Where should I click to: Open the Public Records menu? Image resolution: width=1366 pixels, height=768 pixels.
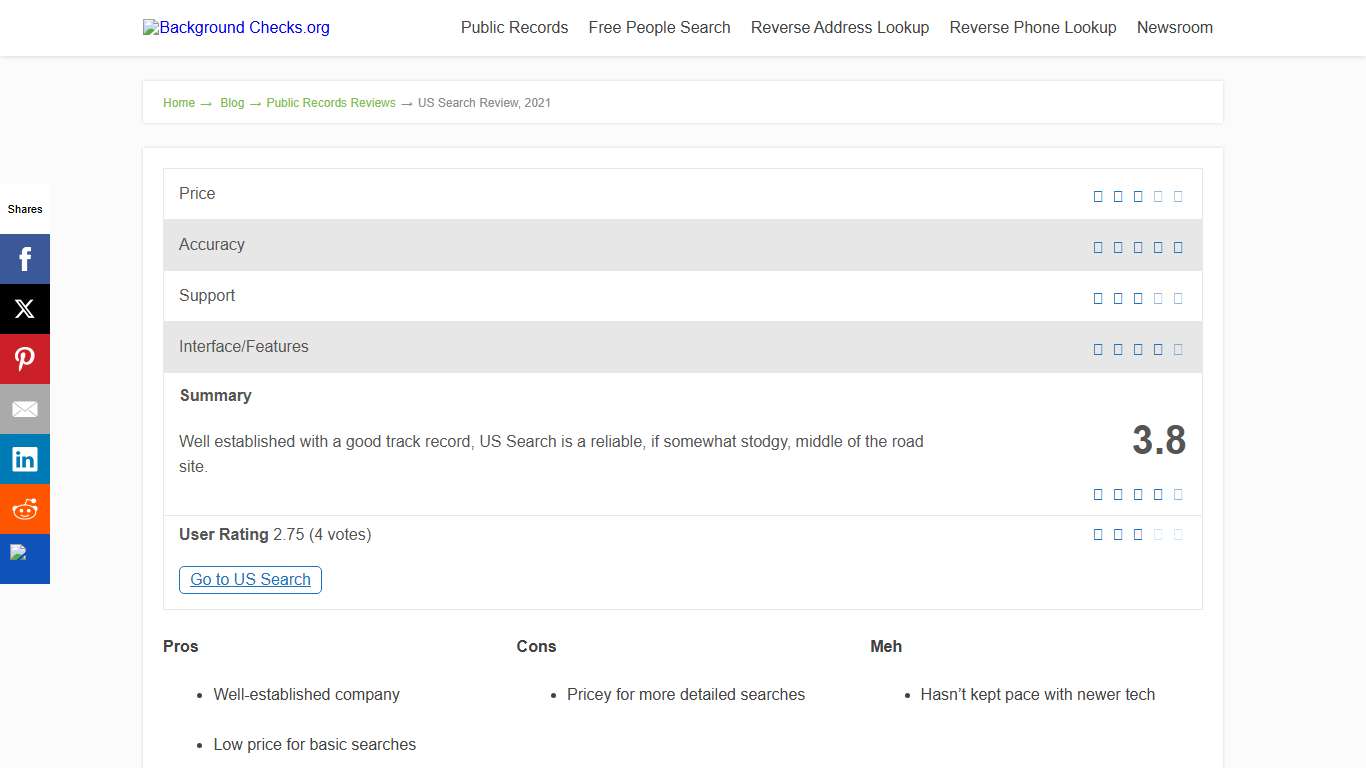coord(514,27)
